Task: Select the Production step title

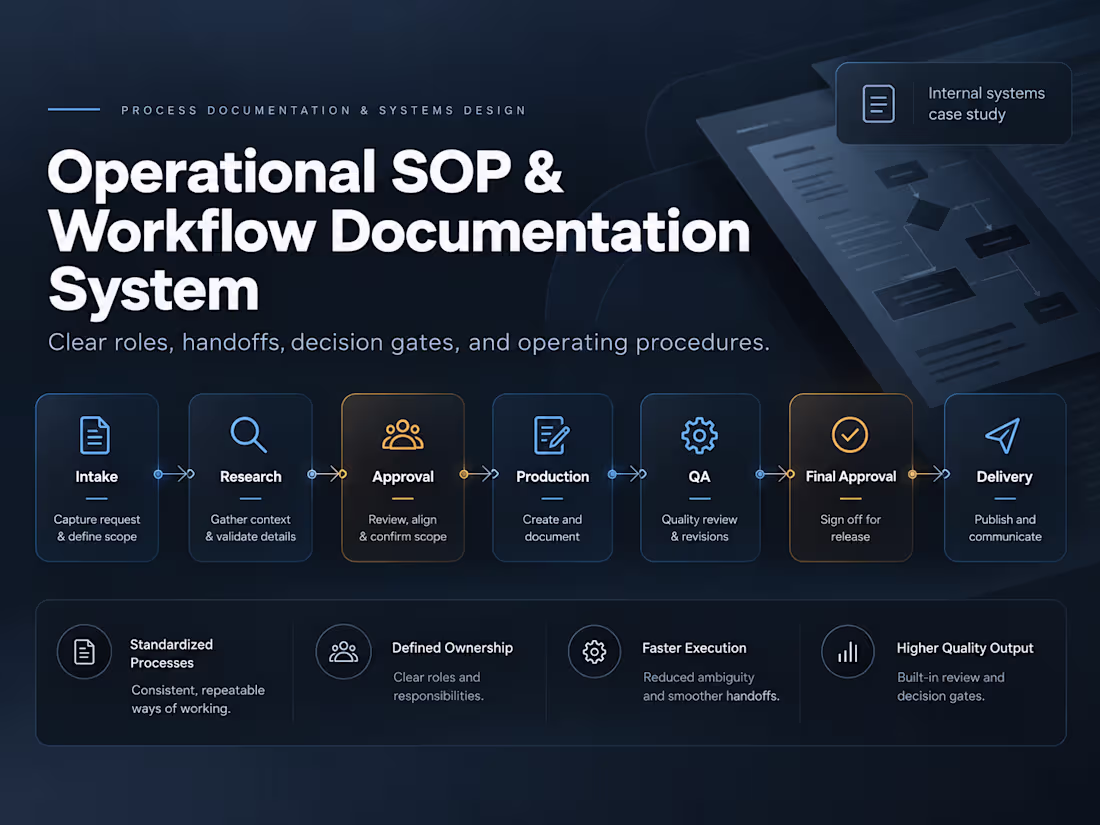Action: (553, 477)
